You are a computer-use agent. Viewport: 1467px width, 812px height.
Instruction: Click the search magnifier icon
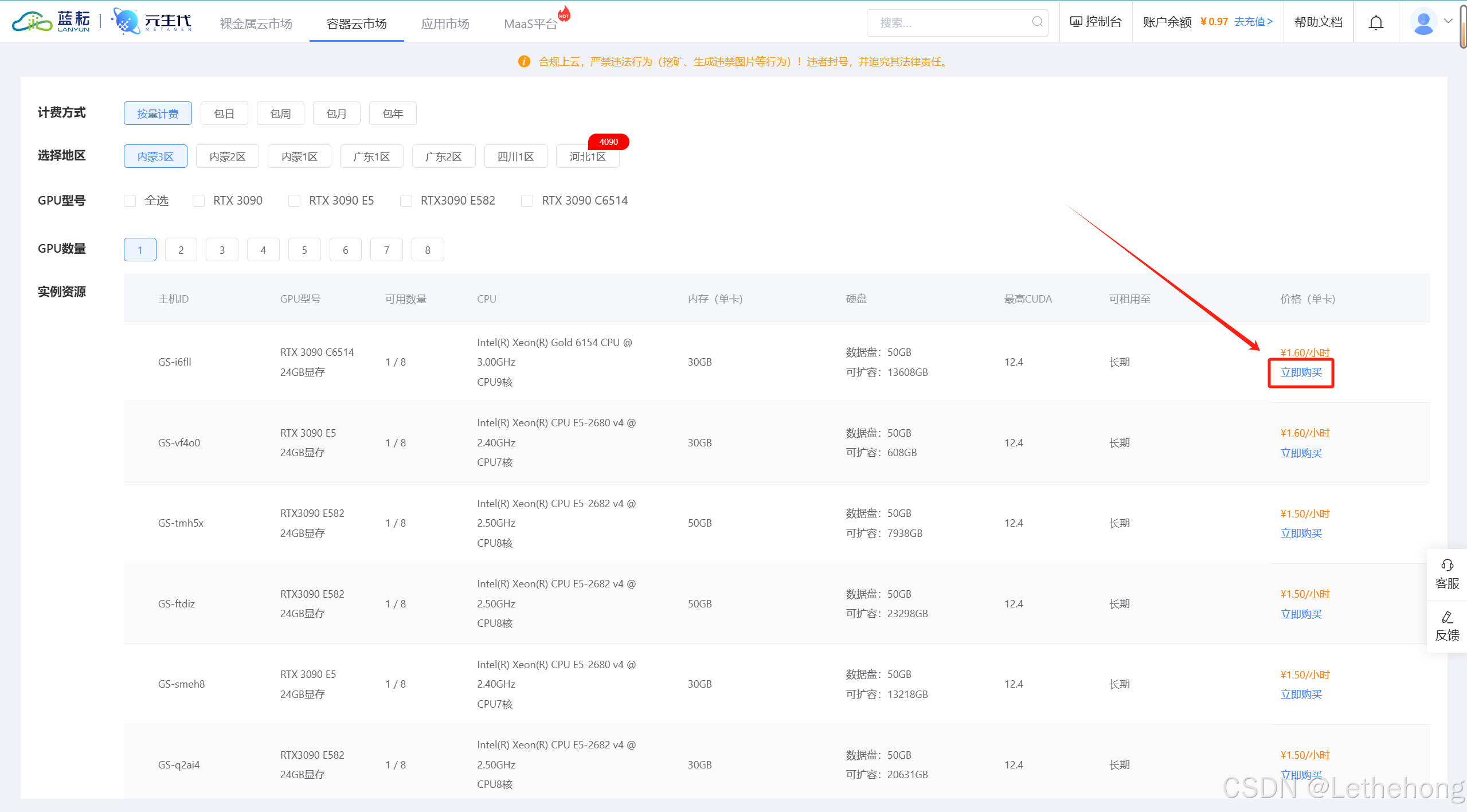(1037, 22)
